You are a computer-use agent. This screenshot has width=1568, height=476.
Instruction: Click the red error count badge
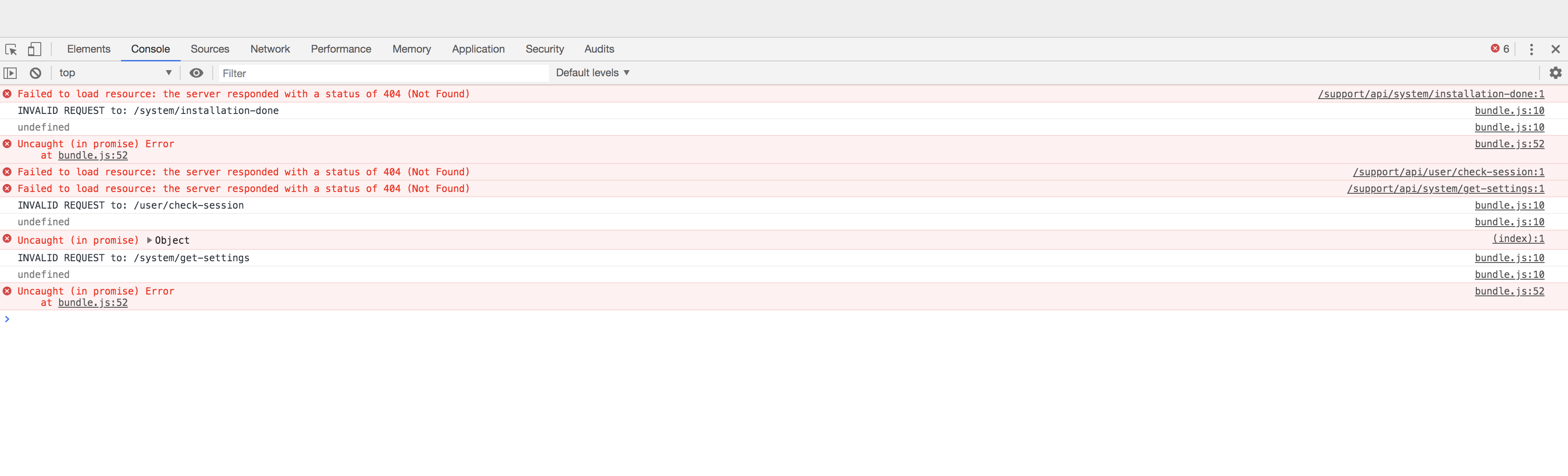pos(1500,49)
